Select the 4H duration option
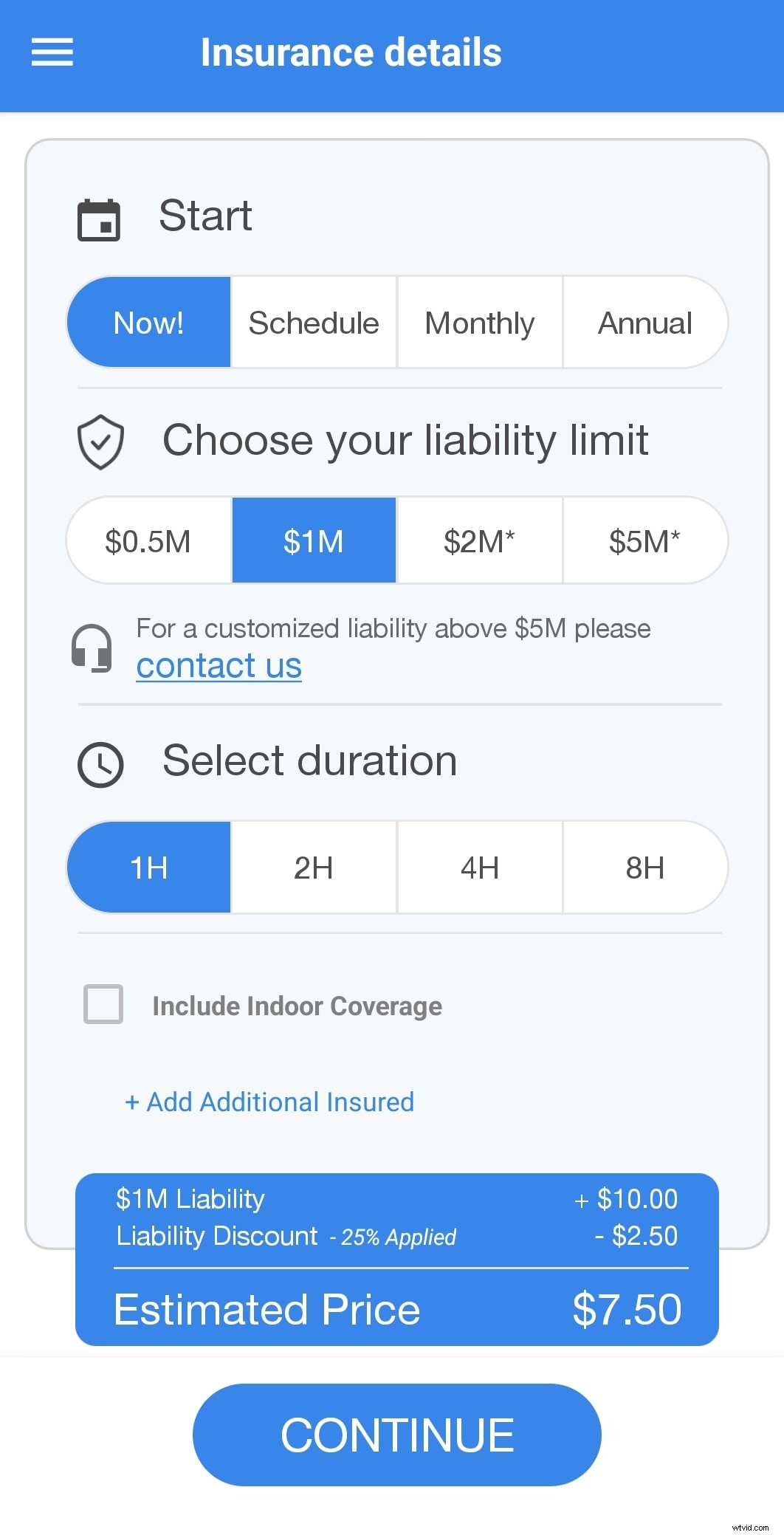Image resolution: width=784 pixels, height=1535 pixels. pos(479,867)
